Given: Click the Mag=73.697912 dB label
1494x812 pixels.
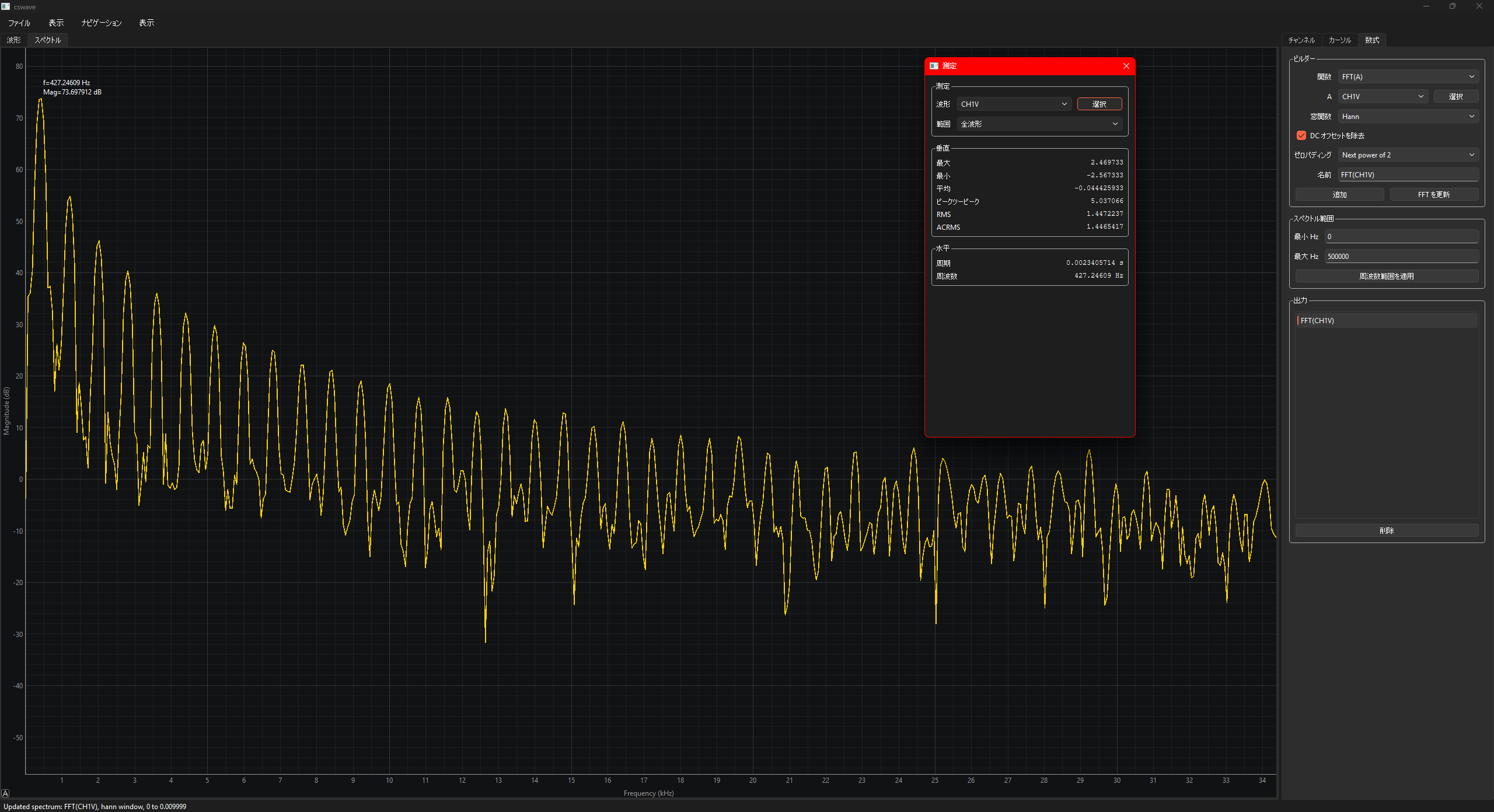Looking at the screenshot, I should pyautogui.click(x=72, y=92).
